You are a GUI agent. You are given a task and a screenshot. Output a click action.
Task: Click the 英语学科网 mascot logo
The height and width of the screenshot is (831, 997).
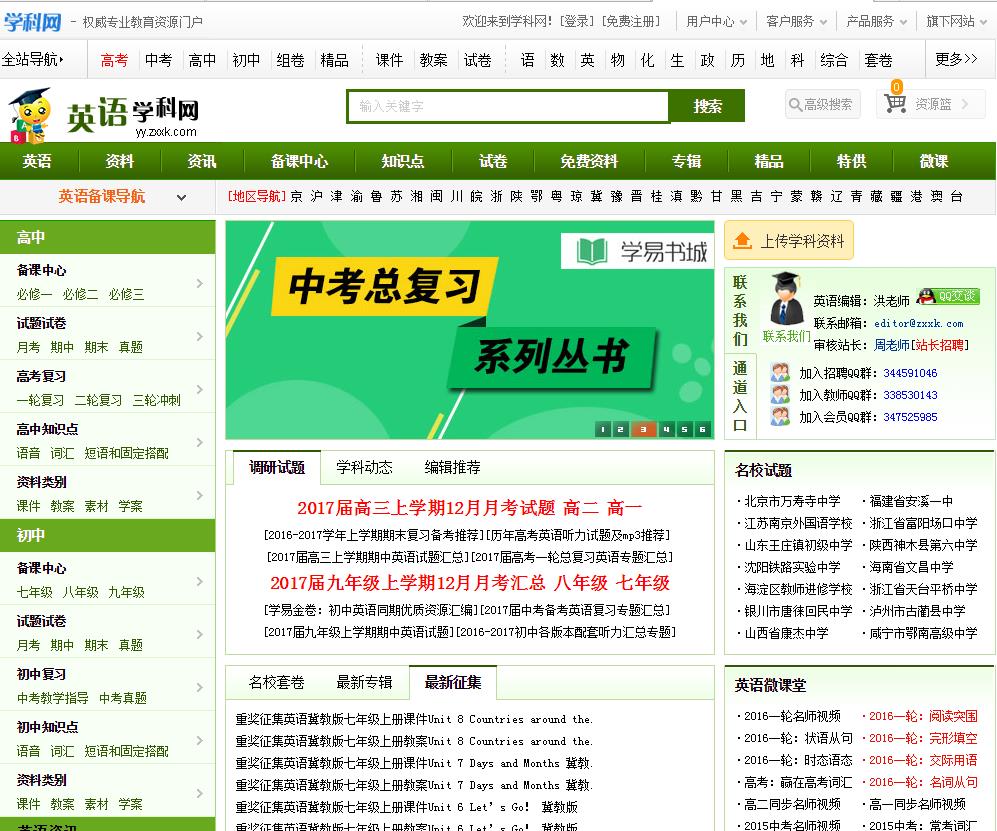[x=29, y=115]
